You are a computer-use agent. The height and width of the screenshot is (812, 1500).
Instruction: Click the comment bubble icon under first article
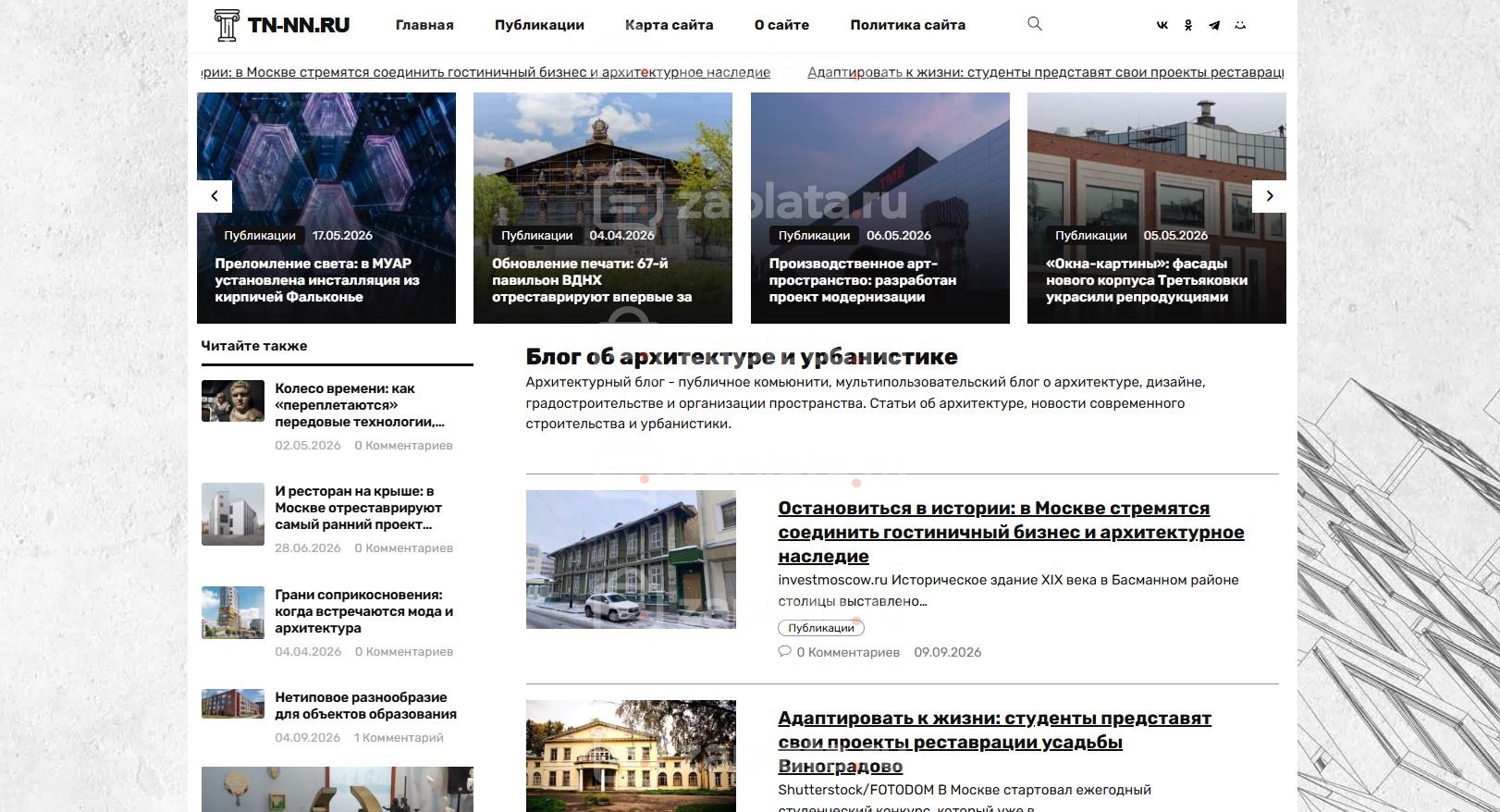click(x=784, y=652)
